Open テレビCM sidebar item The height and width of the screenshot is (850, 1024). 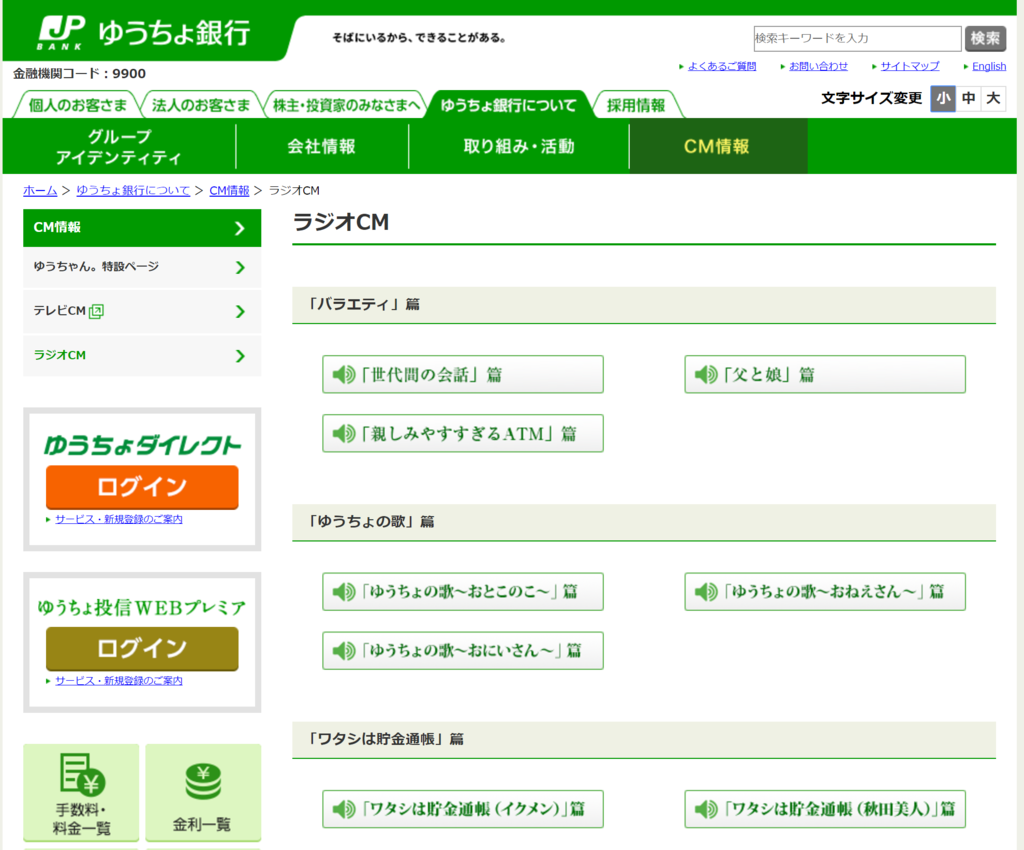pyautogui.click(x=142, y=311)
